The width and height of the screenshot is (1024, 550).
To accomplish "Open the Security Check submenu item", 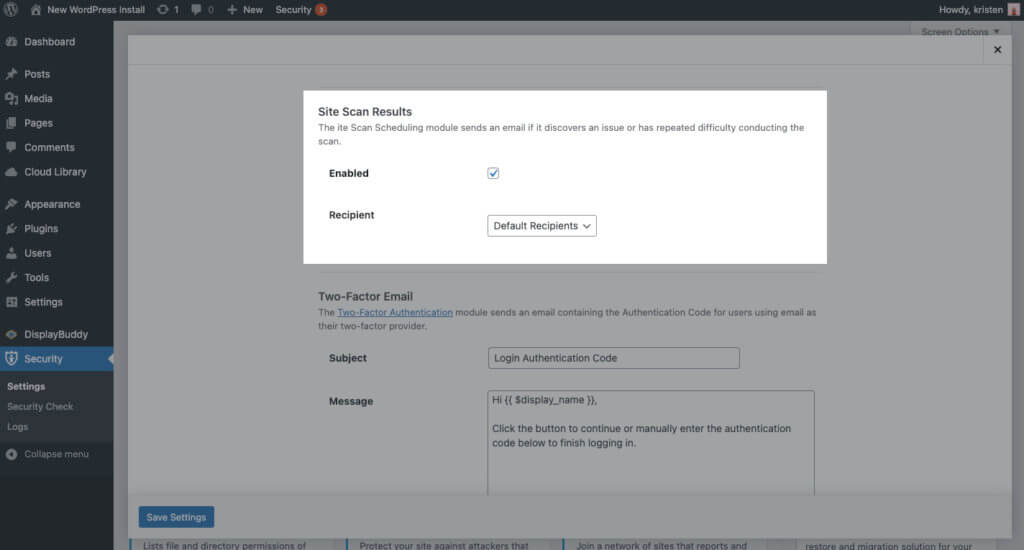I will coord(40,407).
